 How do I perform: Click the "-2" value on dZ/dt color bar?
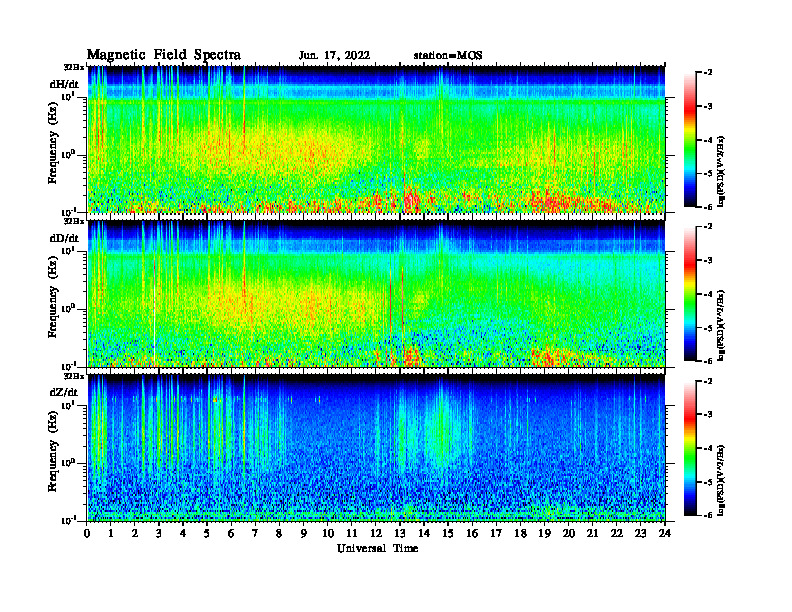(x=708, y=381)
